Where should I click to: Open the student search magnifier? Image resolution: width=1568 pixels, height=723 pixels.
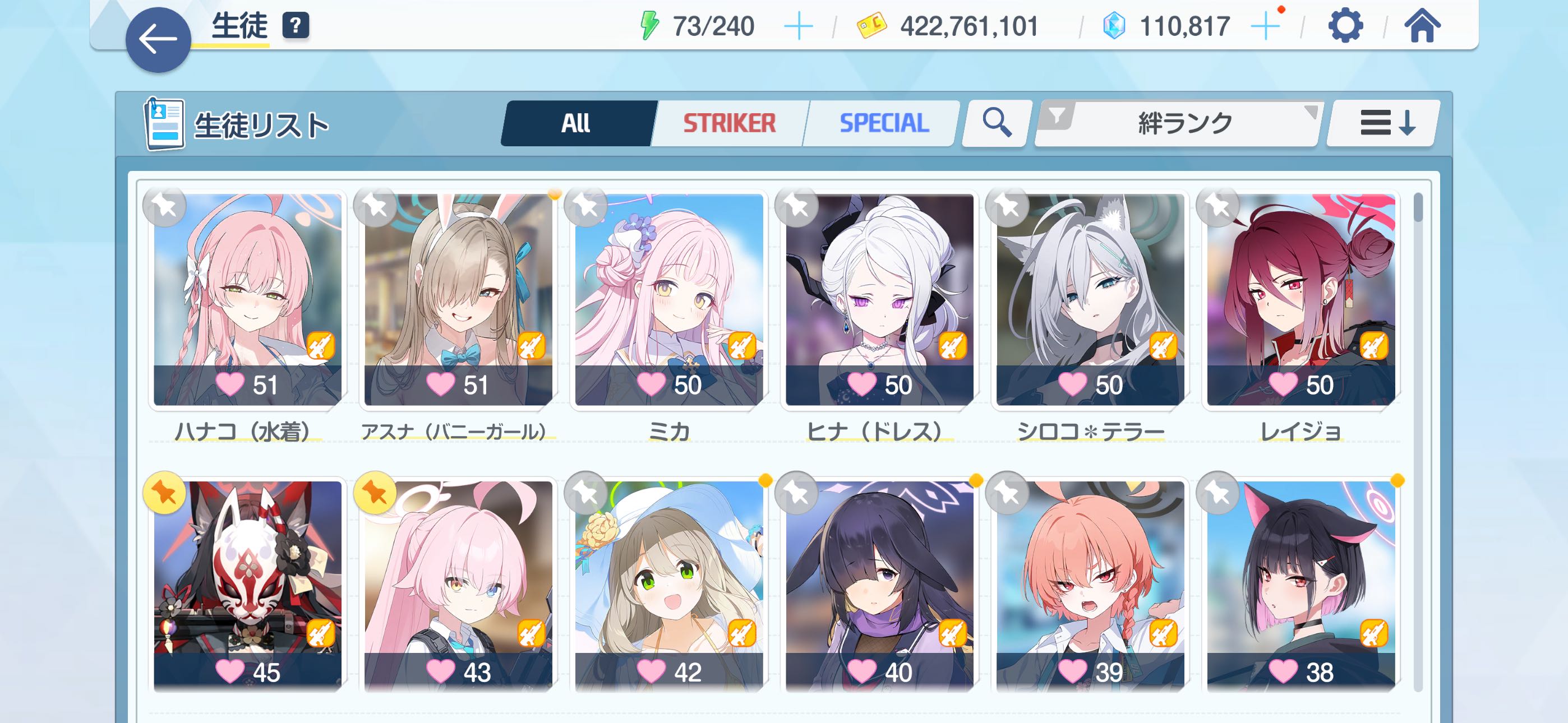pyautogui.click(x=997, y=123)
